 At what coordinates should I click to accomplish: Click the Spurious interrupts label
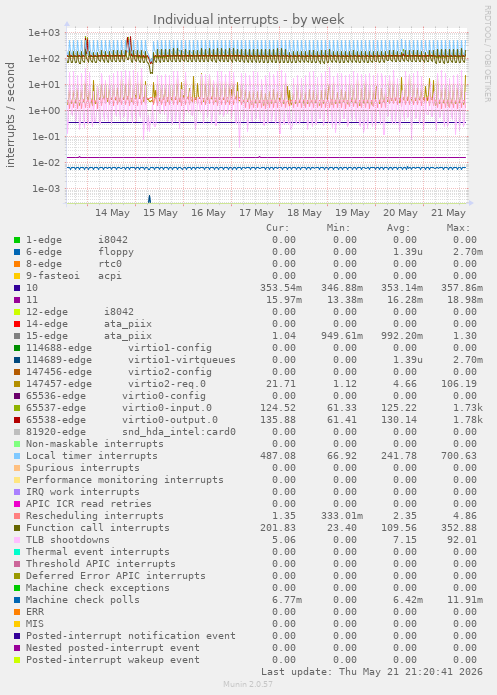pyautogui.click(x=82, y=468)
